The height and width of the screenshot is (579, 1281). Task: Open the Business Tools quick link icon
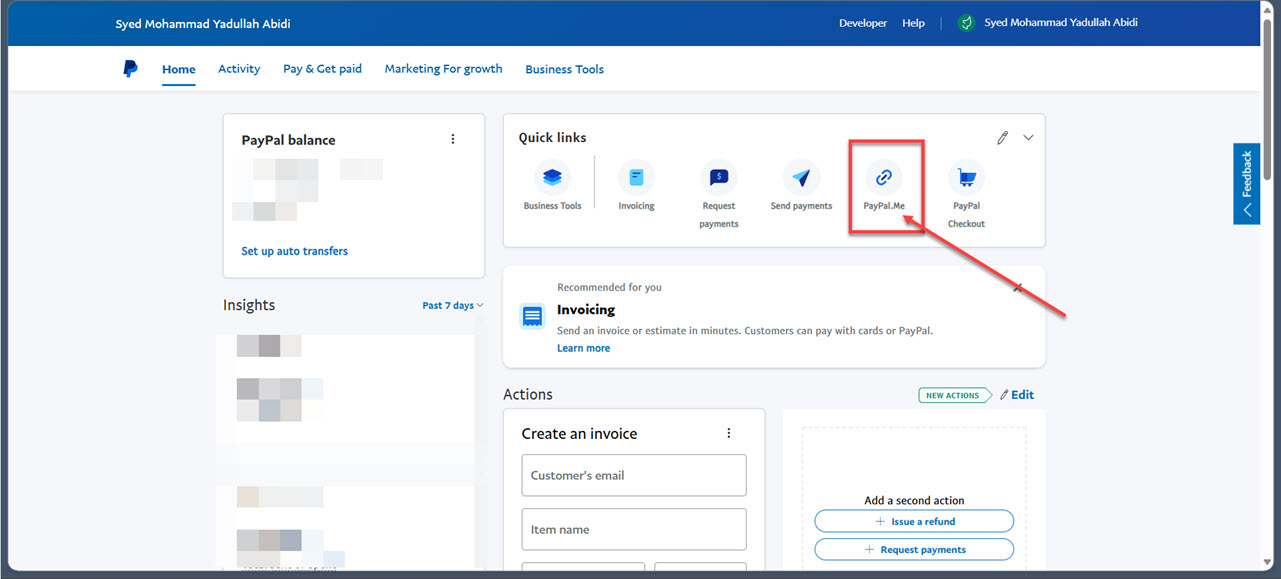click(x=552, y=178)
